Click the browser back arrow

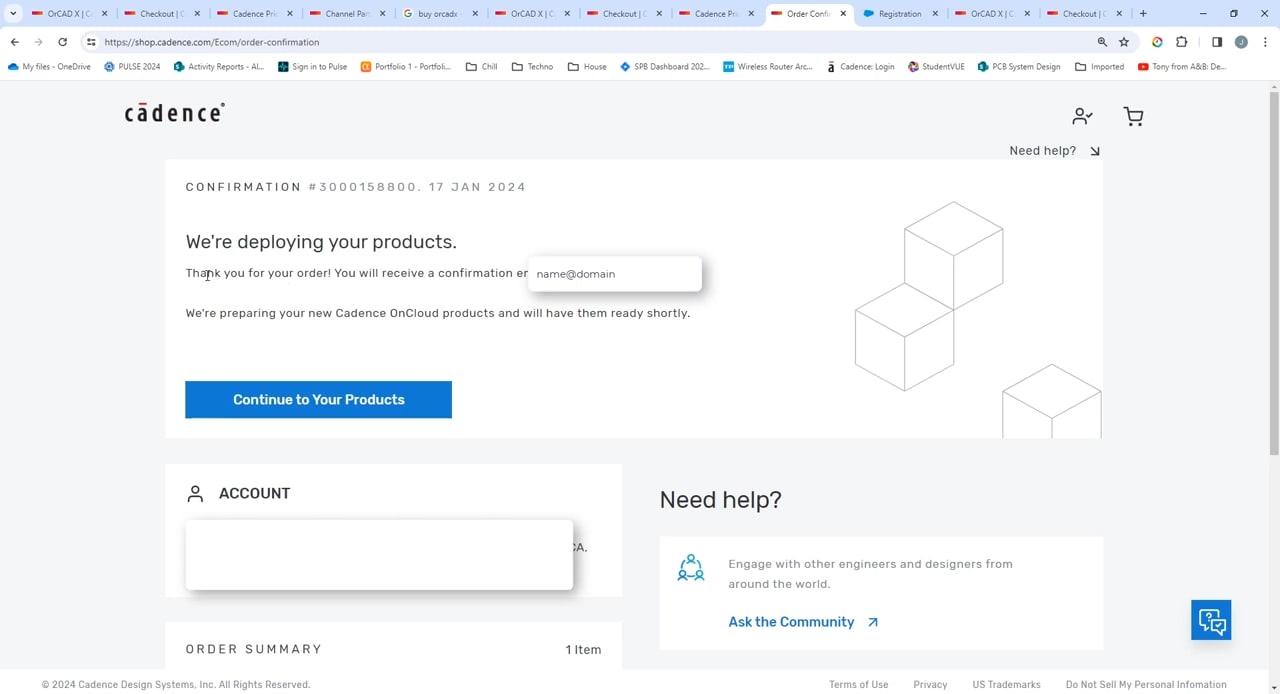tap(15, 42)
